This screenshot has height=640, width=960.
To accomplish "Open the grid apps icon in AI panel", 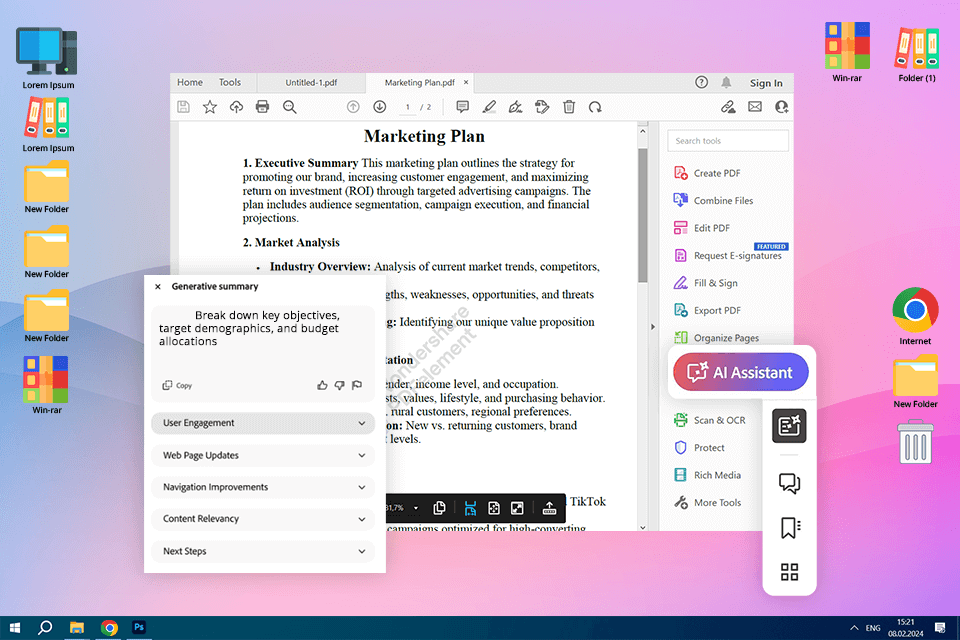I will coord(789,572).
